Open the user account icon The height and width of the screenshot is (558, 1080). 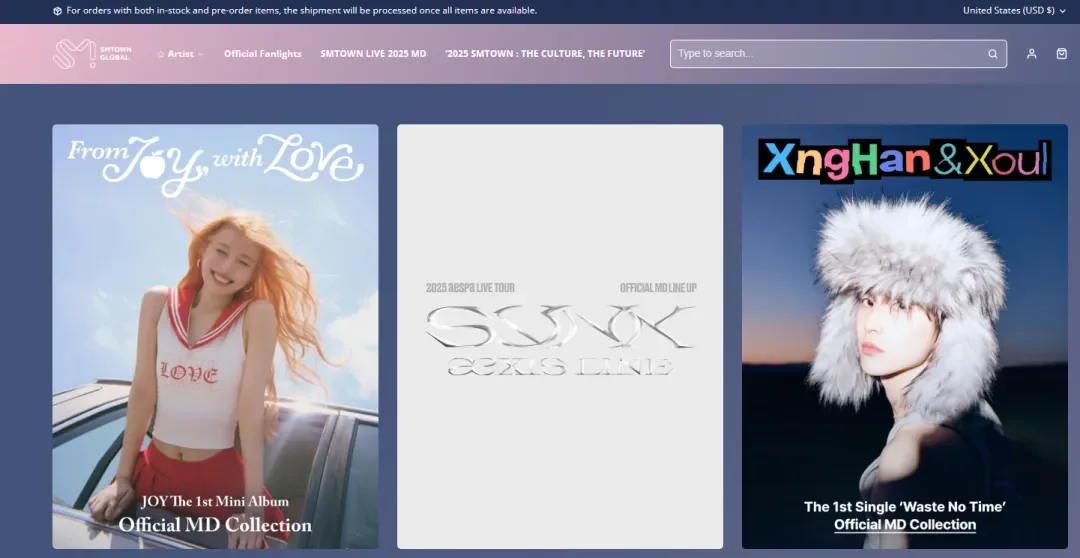point(1031,54)
